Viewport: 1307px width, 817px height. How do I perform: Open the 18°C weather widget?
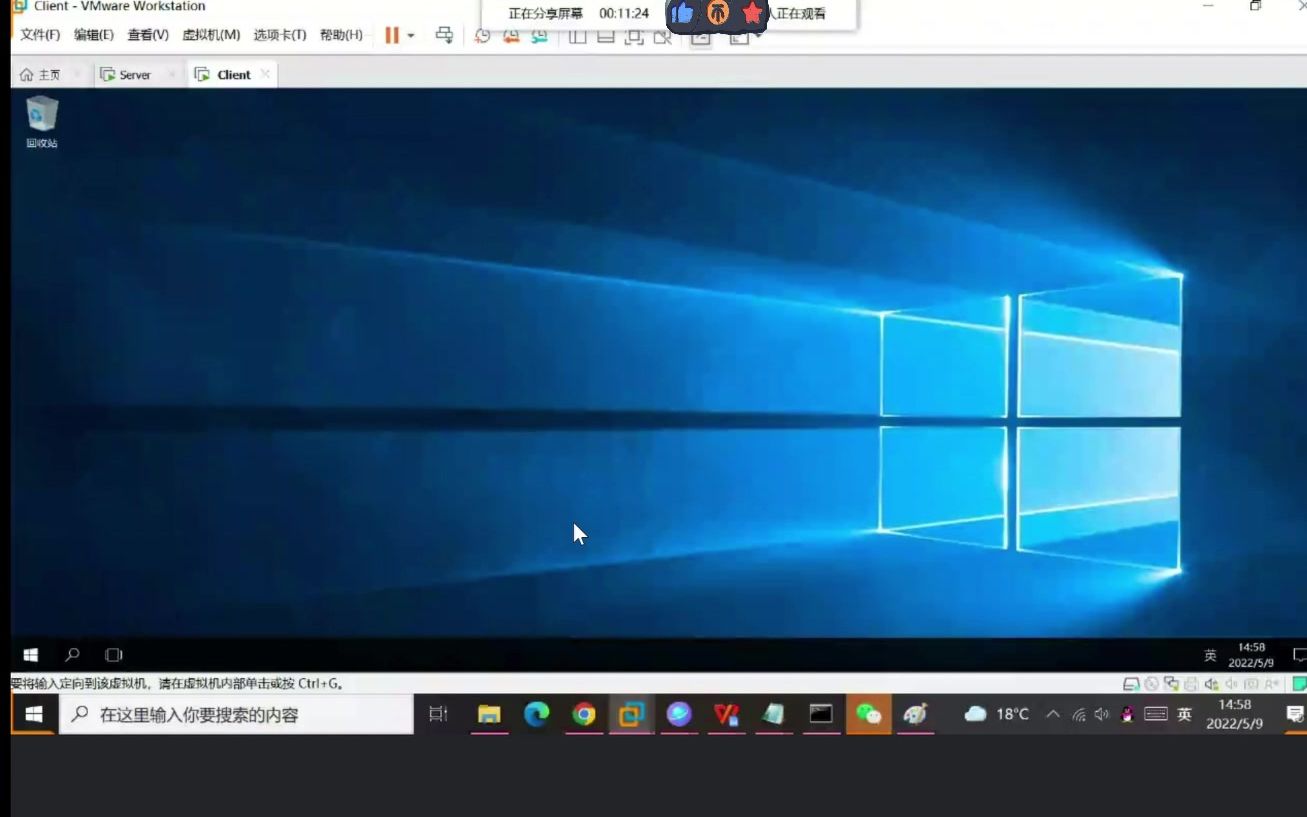coord(996,714)
